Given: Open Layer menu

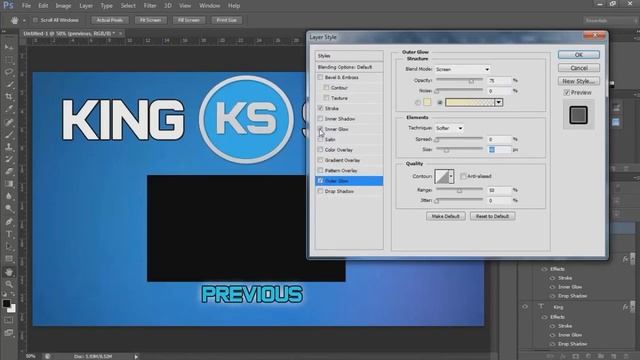Looking at the screenshot, I should pos(86,6).
